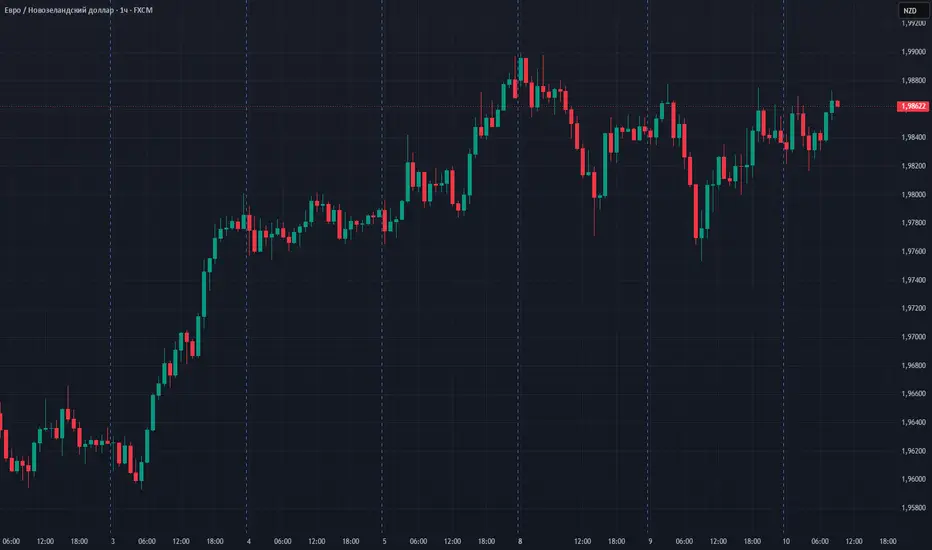Click the last red candle at the chart's right end
The image size is (932, 550).
[837, 104]
